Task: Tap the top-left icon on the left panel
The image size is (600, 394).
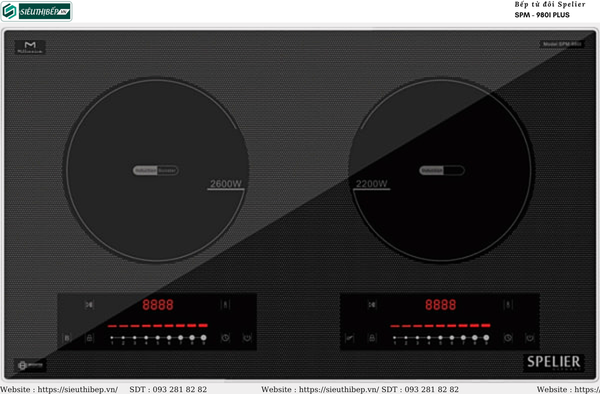Action: (x=89, y=304)
